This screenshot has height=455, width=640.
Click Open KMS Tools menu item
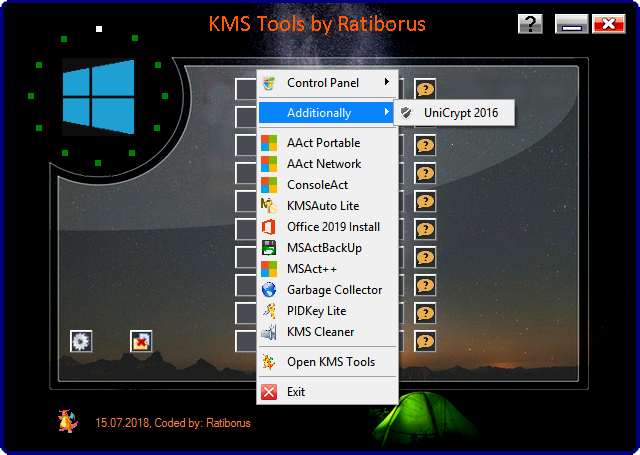click(x=330, y=362)
